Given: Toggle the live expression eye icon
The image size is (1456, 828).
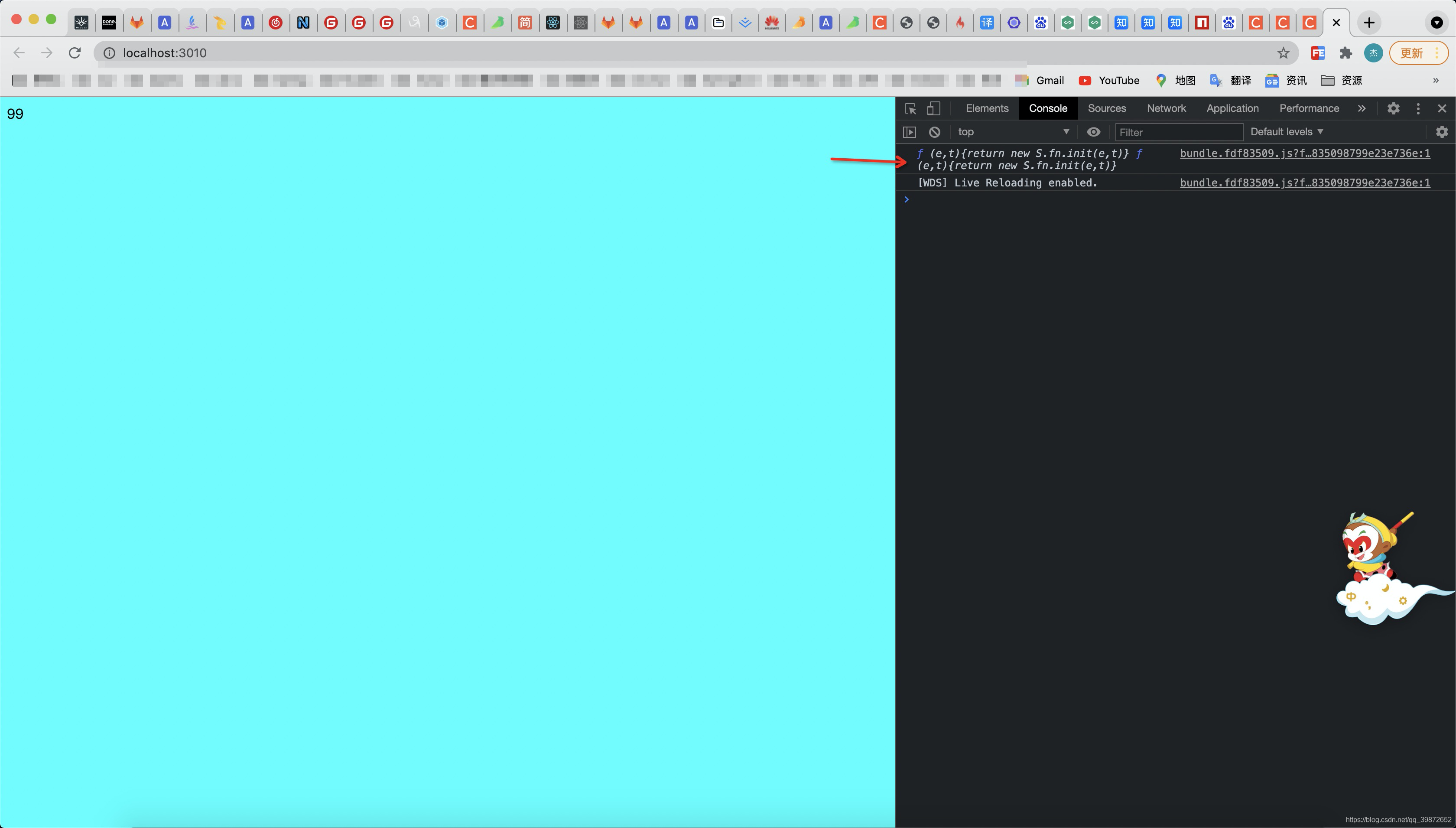Looking at the screenshot, I should coord(1093,132).
